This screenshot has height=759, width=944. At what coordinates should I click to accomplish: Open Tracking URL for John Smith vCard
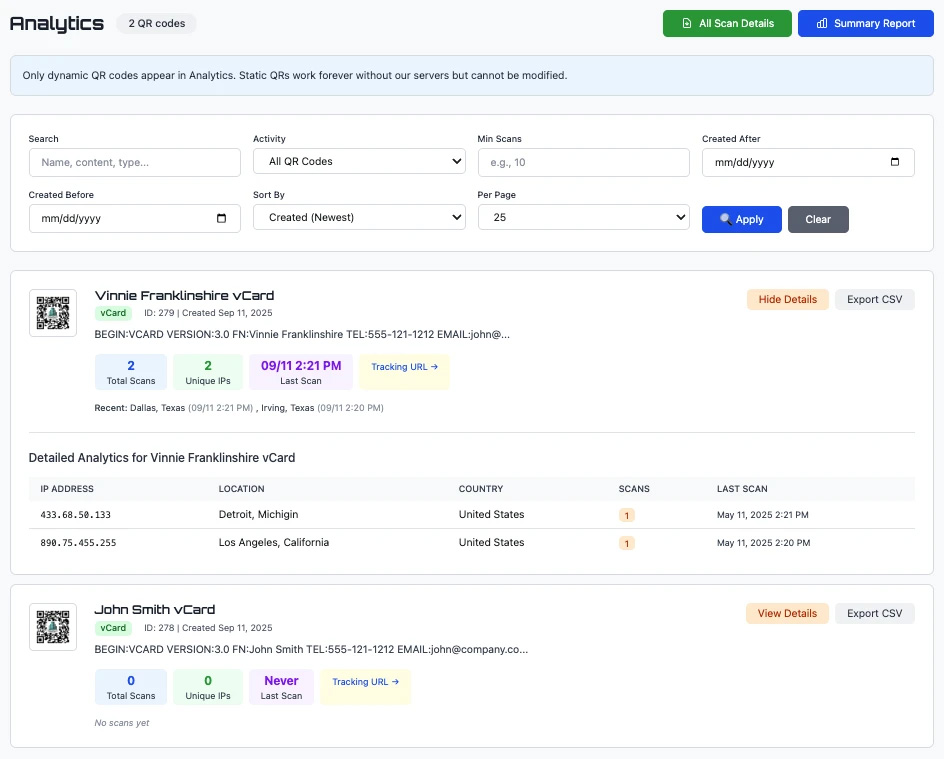click(x=365, y=682)
